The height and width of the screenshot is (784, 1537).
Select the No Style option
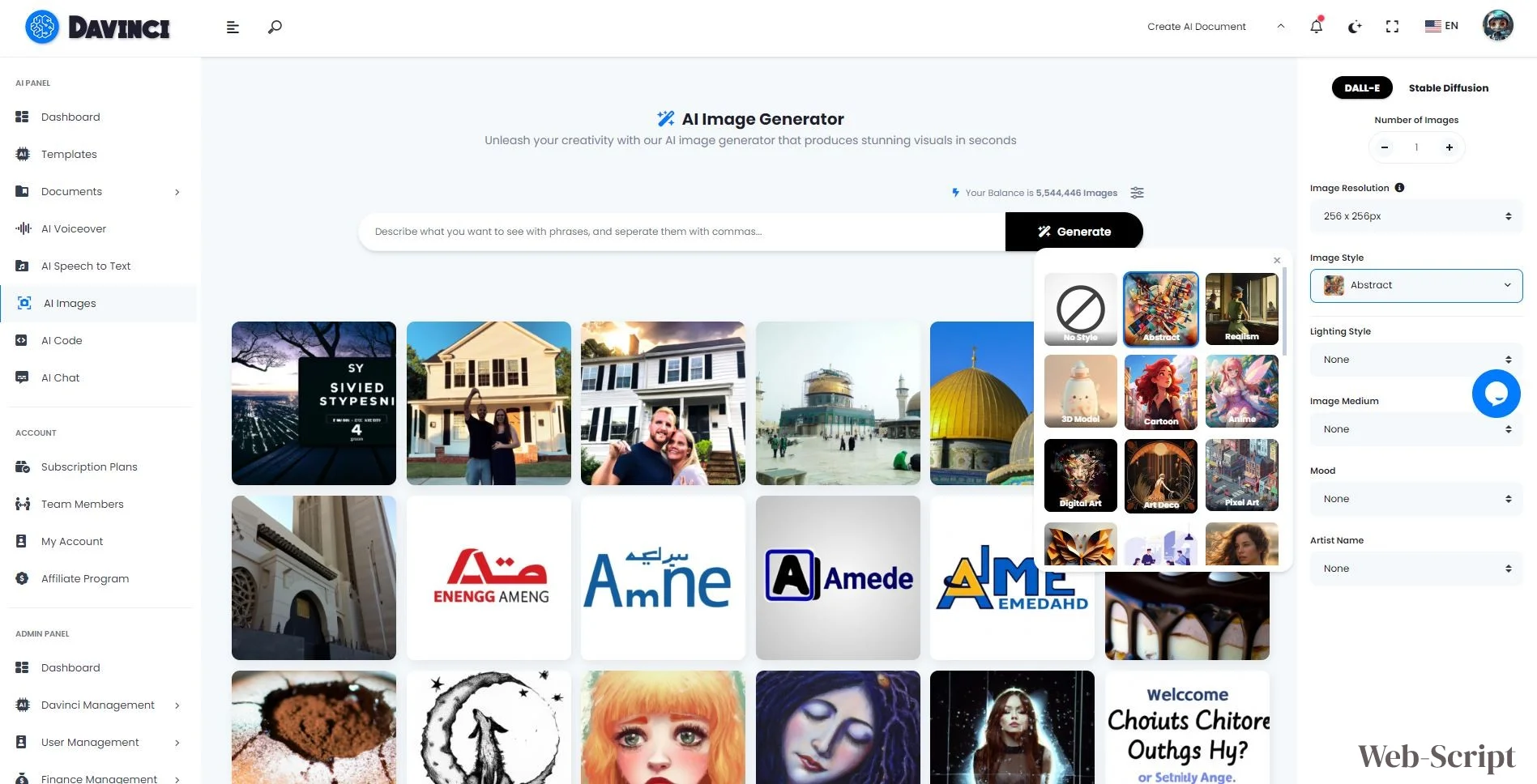1081,309
